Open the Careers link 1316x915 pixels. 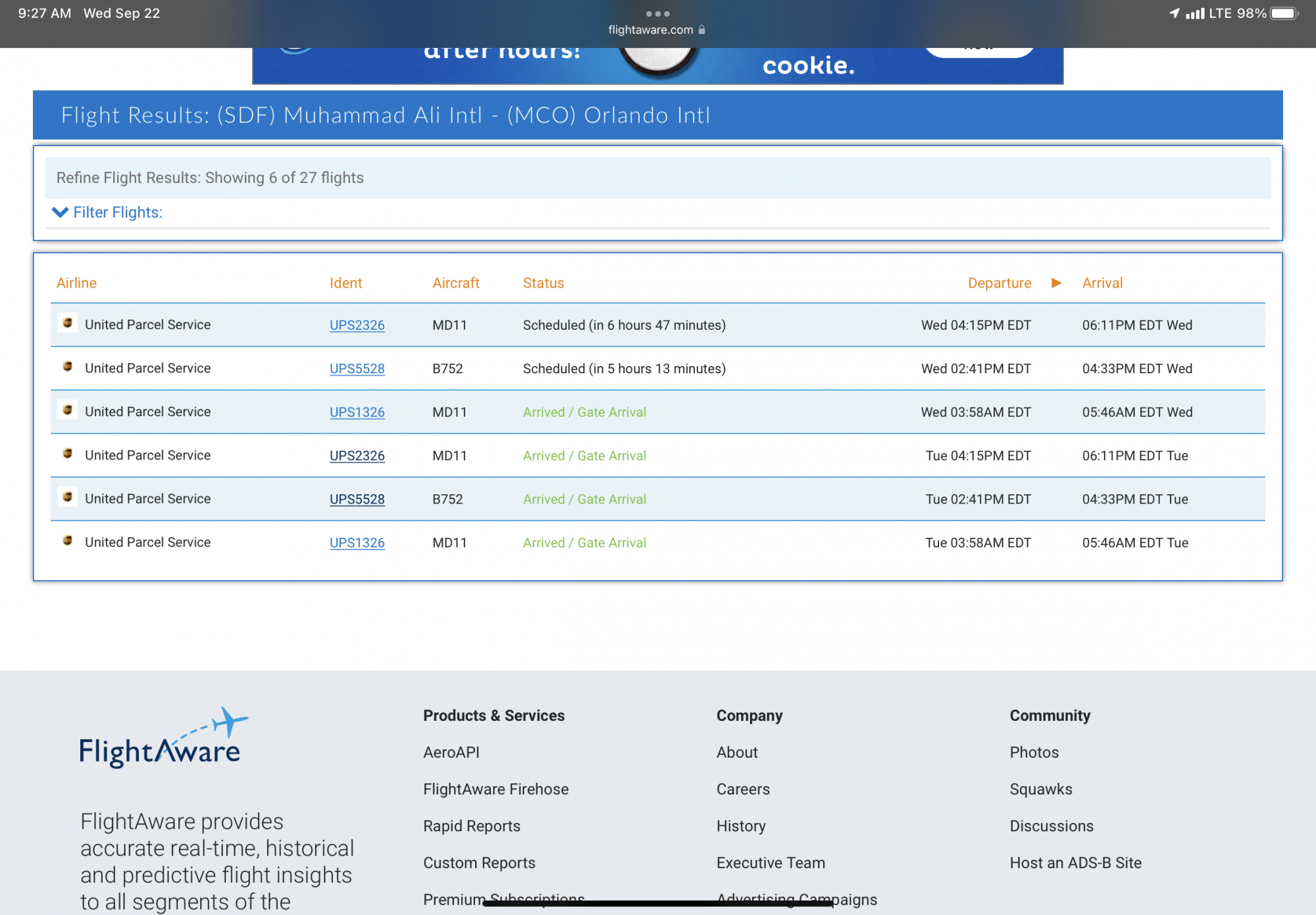click(x=744, y=789)
